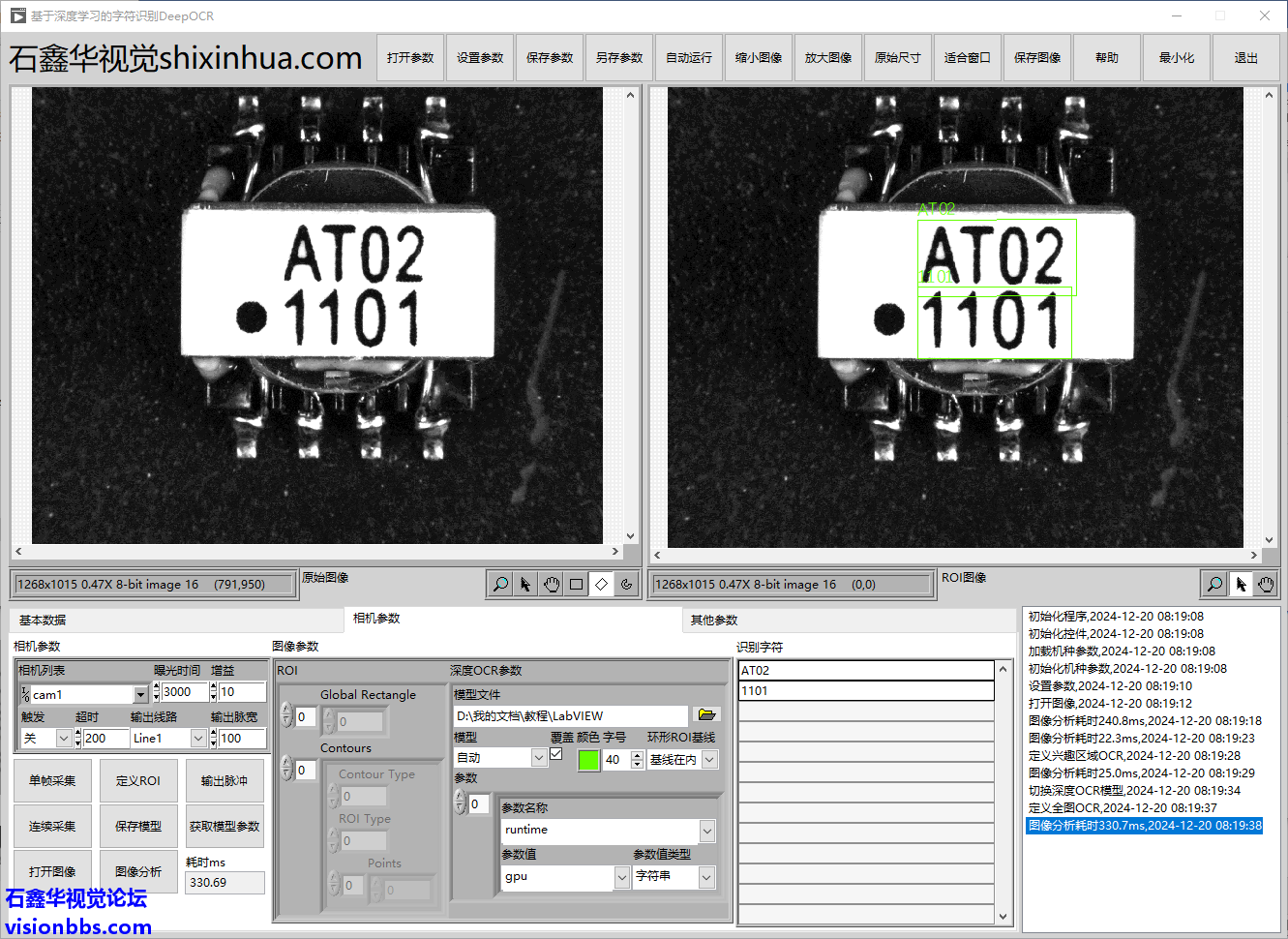Choose the rectangle ROI drawing tool
This screenshot has width=1288, height=939.
[x=576, y=584]
